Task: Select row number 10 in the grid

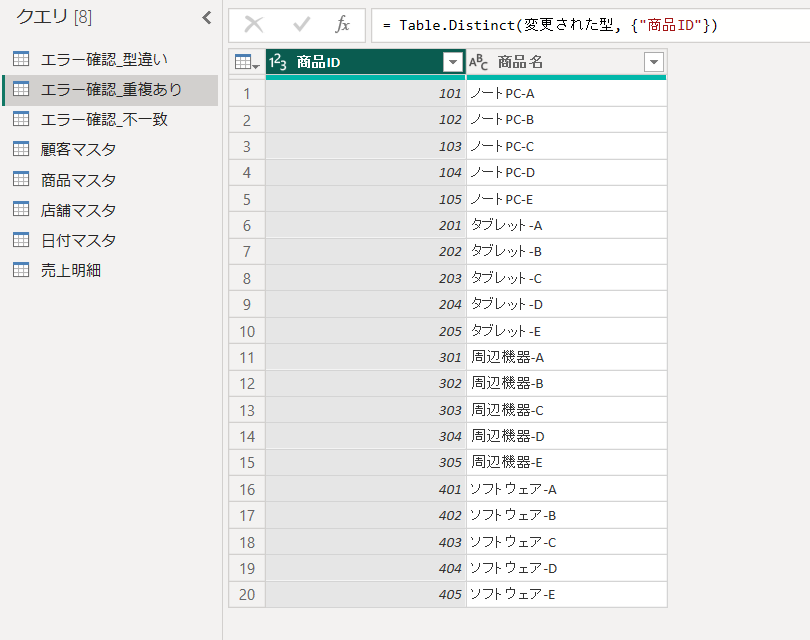Action: (247, 331)
